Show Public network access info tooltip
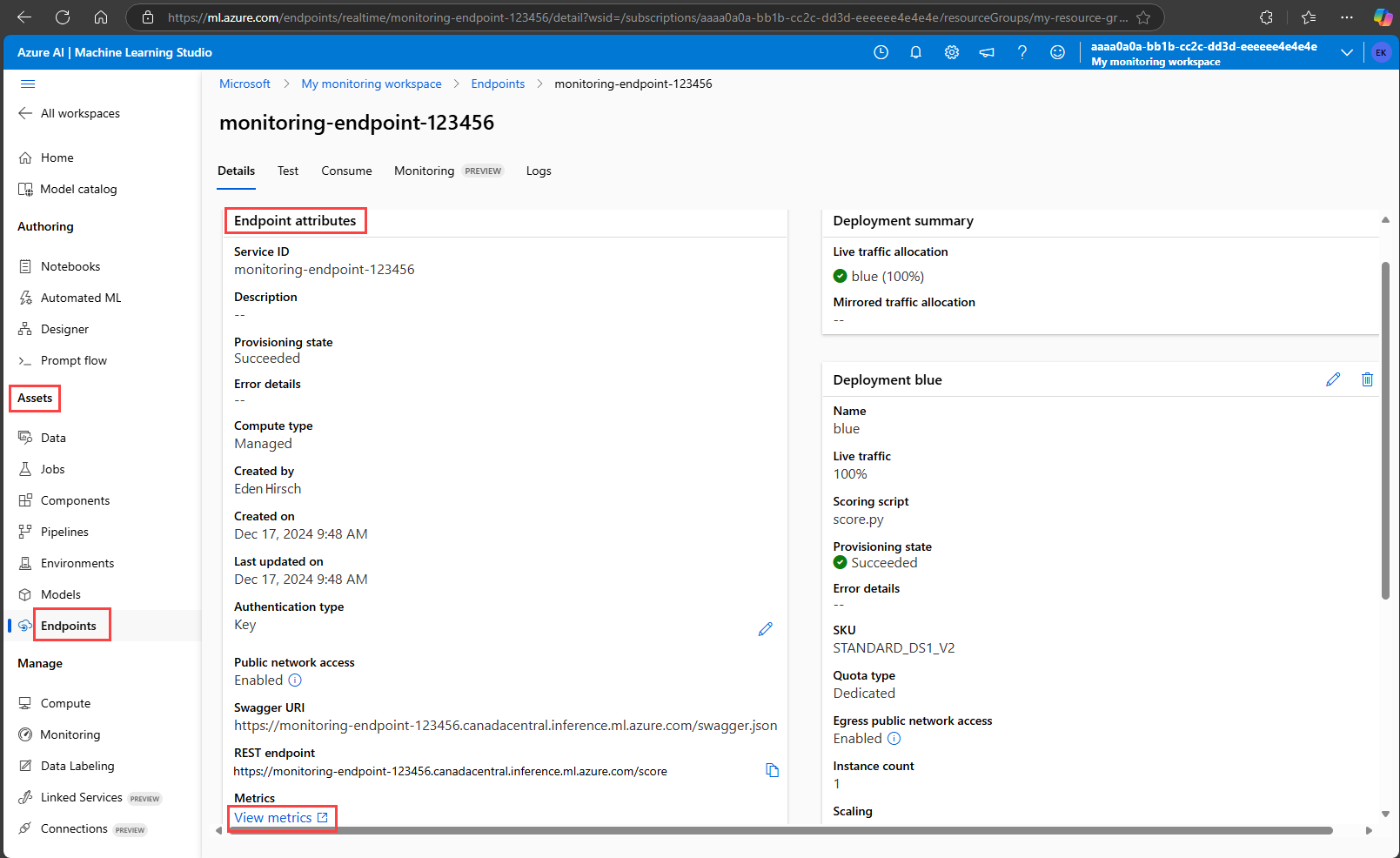1400x858 pixels. coord(295,680)
